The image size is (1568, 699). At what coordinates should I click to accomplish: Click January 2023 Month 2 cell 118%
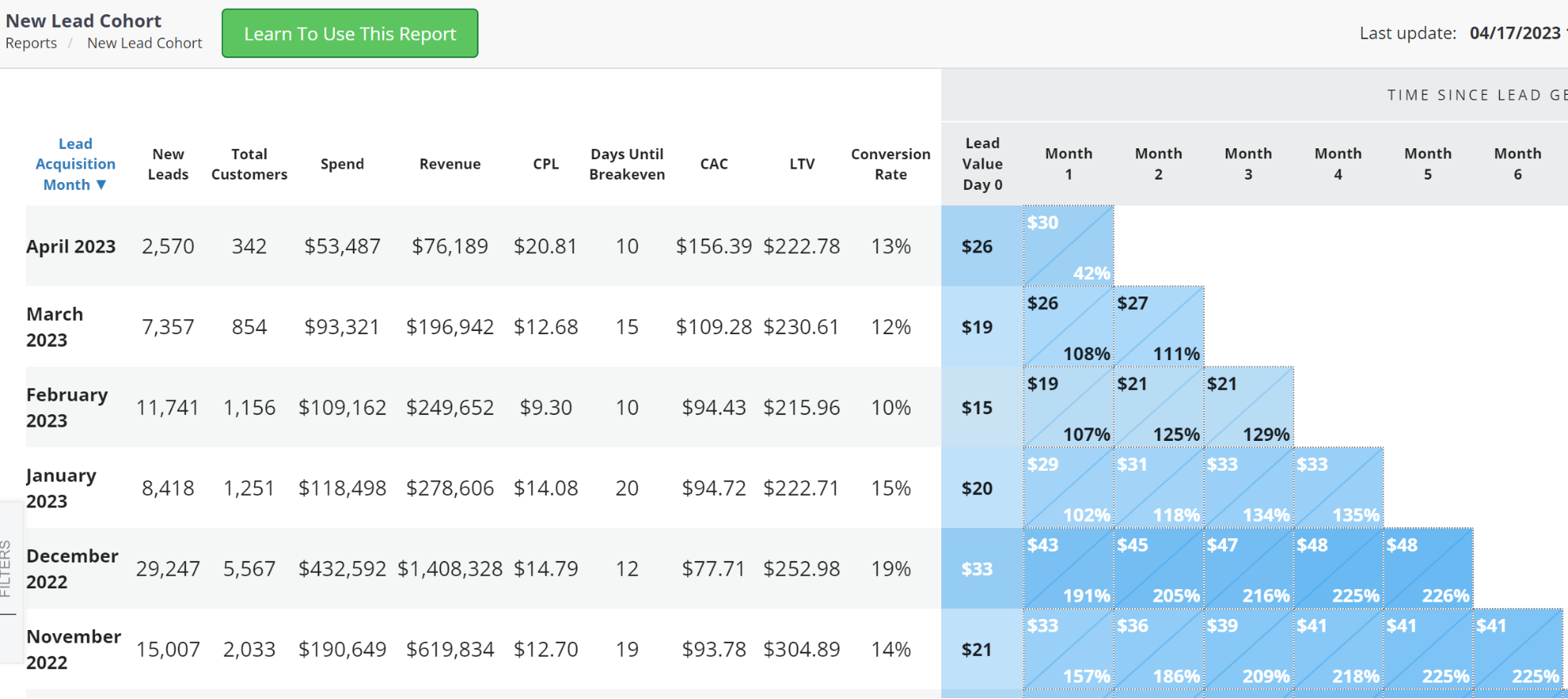pos(1159,488)
